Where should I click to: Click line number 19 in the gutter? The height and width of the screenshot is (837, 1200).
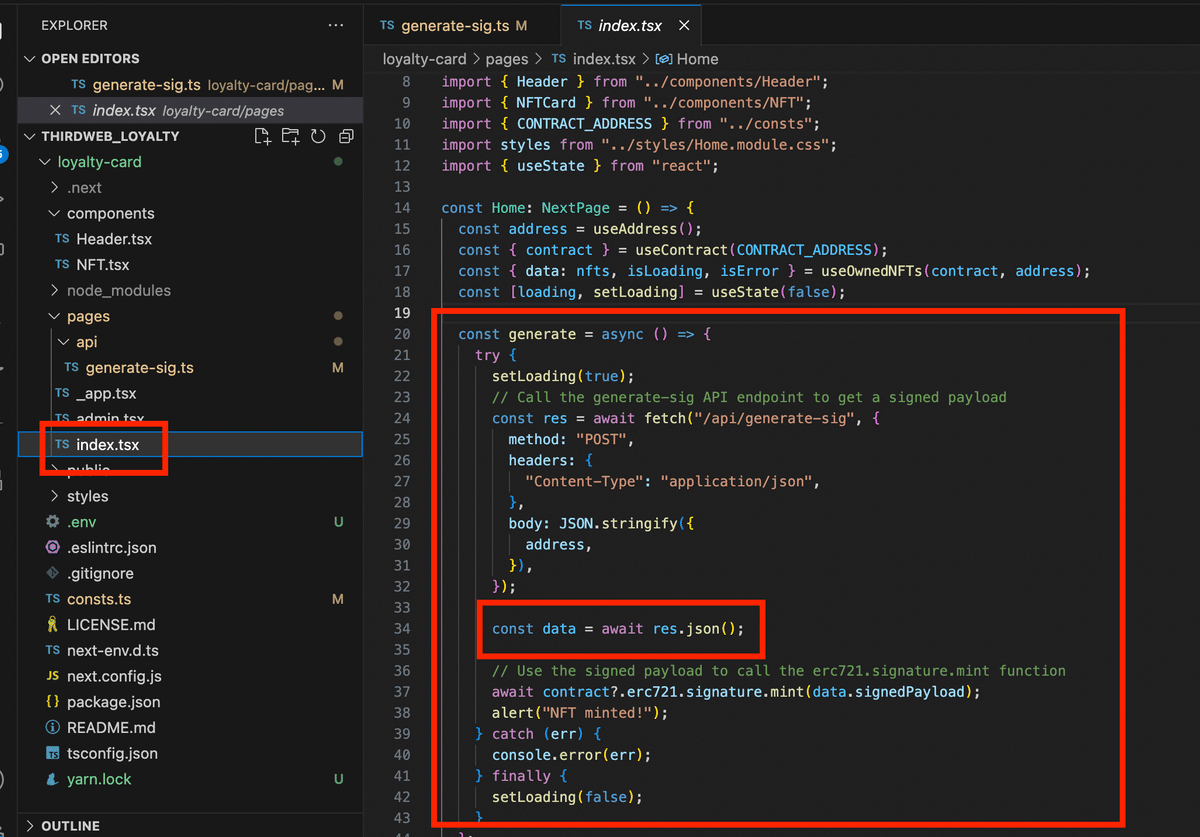click(402, 313)
